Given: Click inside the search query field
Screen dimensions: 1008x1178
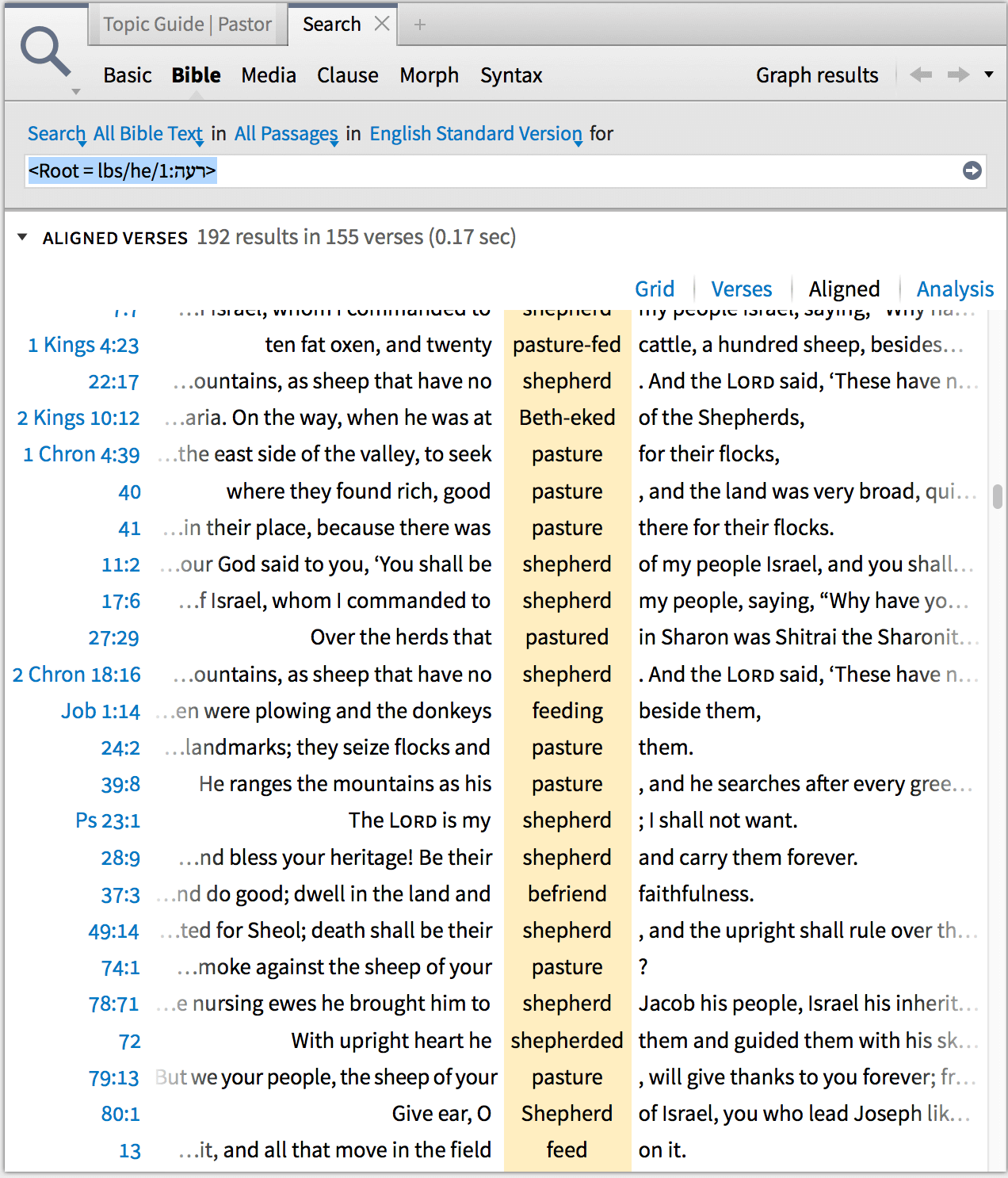Looking at the screenshot, I should pyautogui.click(x=475, y=170).
